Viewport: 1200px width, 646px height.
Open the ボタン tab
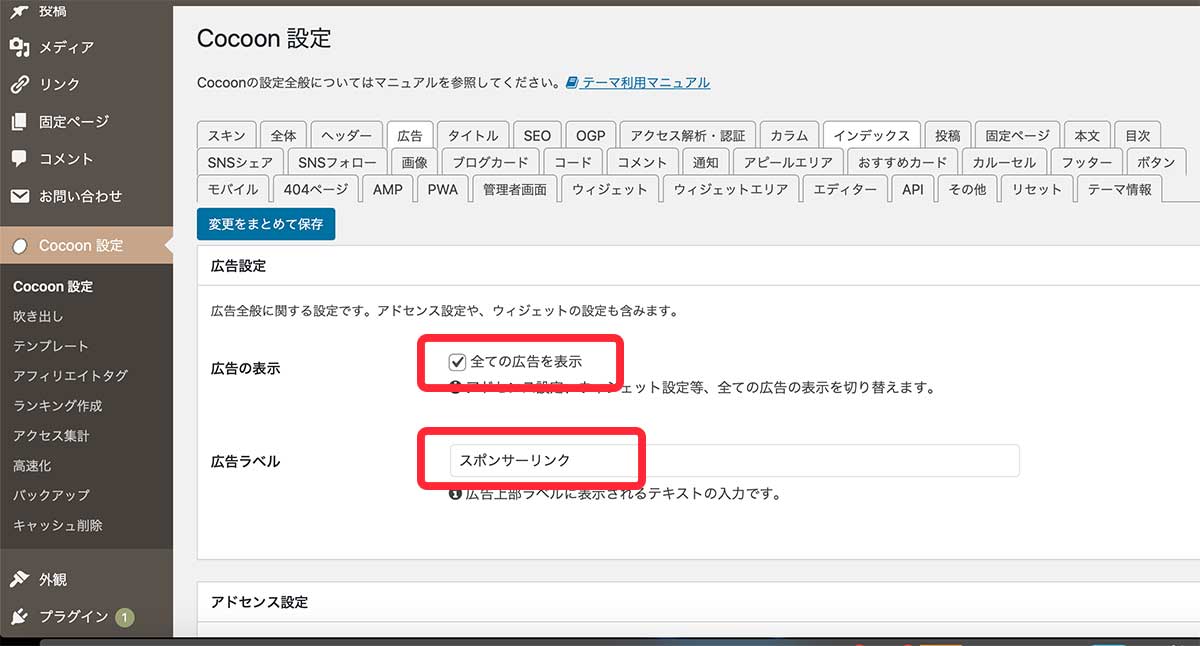(1156, 162)
